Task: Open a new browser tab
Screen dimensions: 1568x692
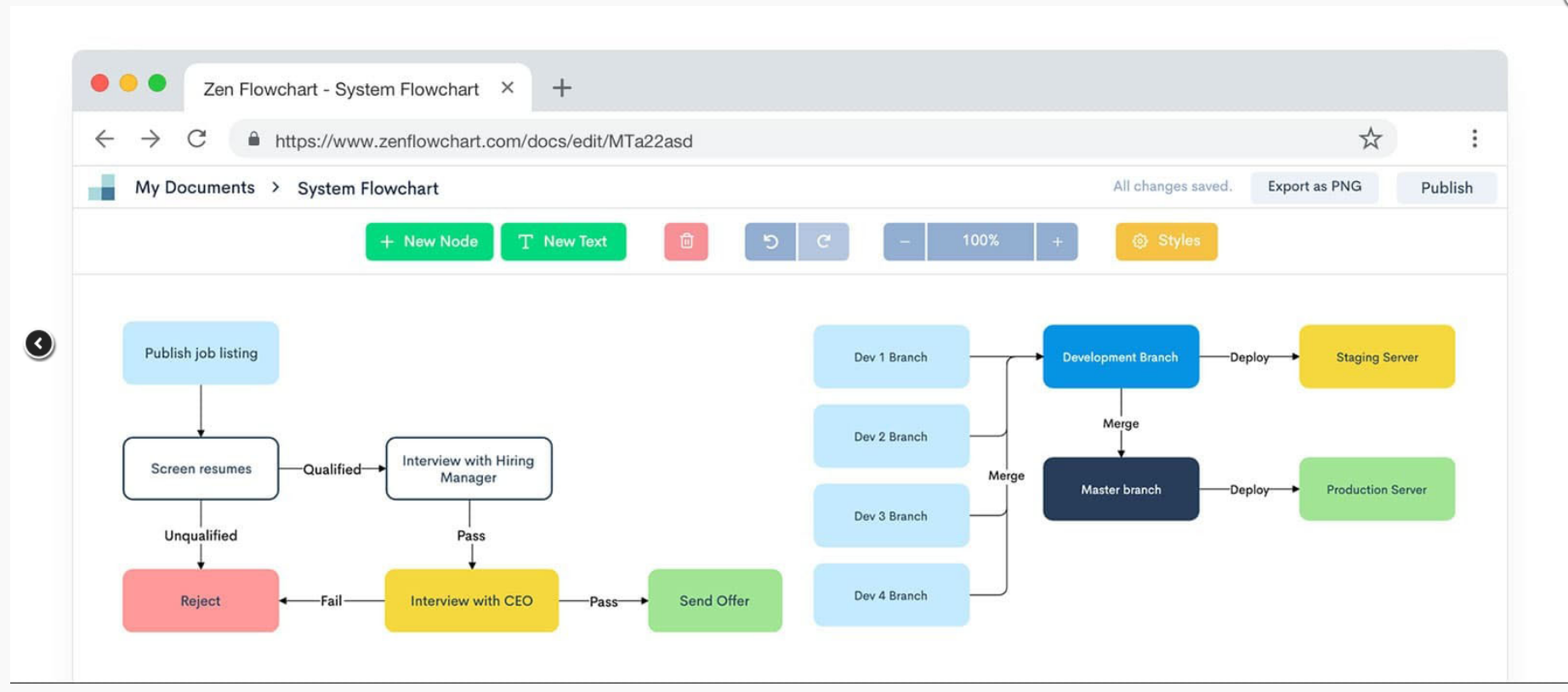Action: [x=561, y=88]
